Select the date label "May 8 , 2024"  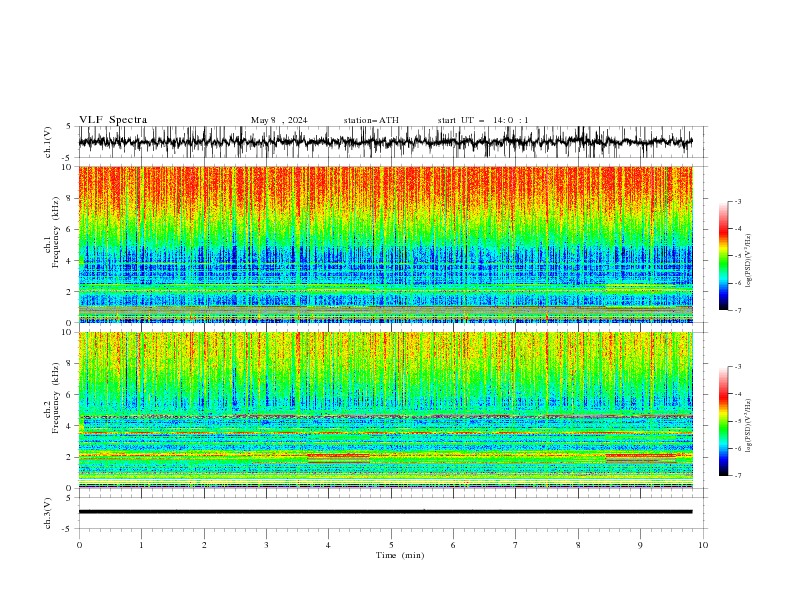point(279,120)
